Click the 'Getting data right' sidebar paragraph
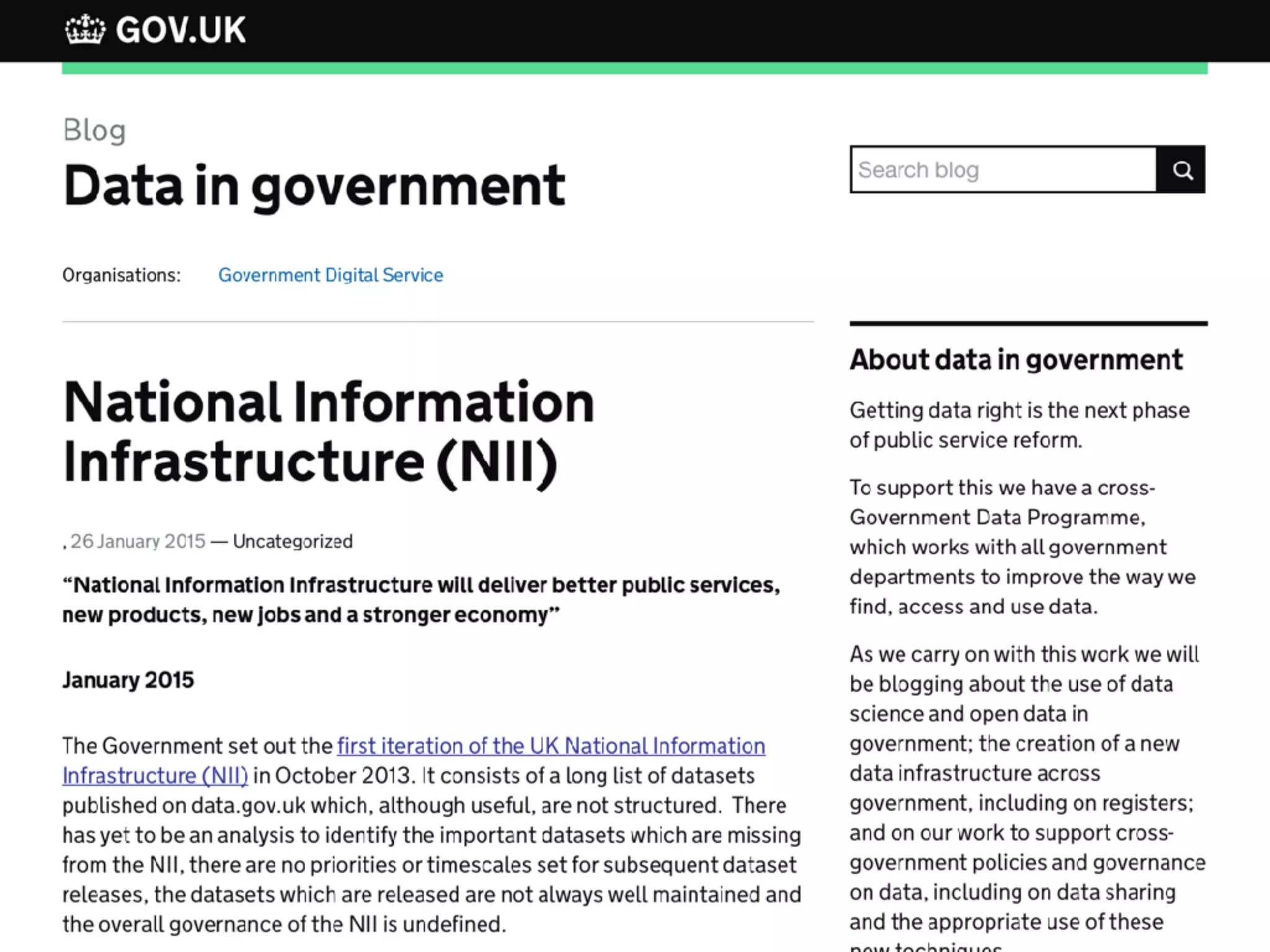1270x952 pixels. tap(1019, 425)
